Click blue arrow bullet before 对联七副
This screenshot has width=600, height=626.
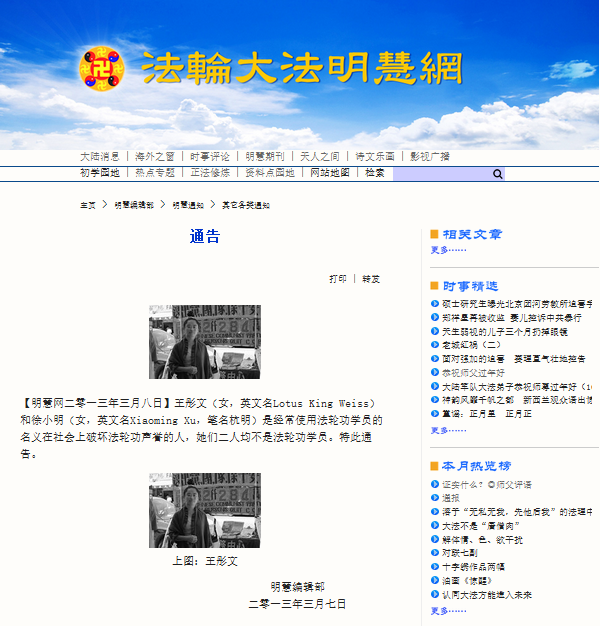[x=435, y=552]
